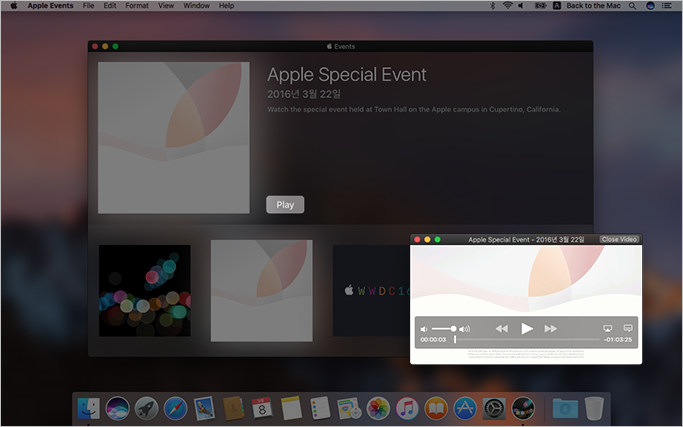Image resolution: width=683 pixels, height=427 pixels.
Task: Open Safari compass icon in Dock
Action: (176, 408)
